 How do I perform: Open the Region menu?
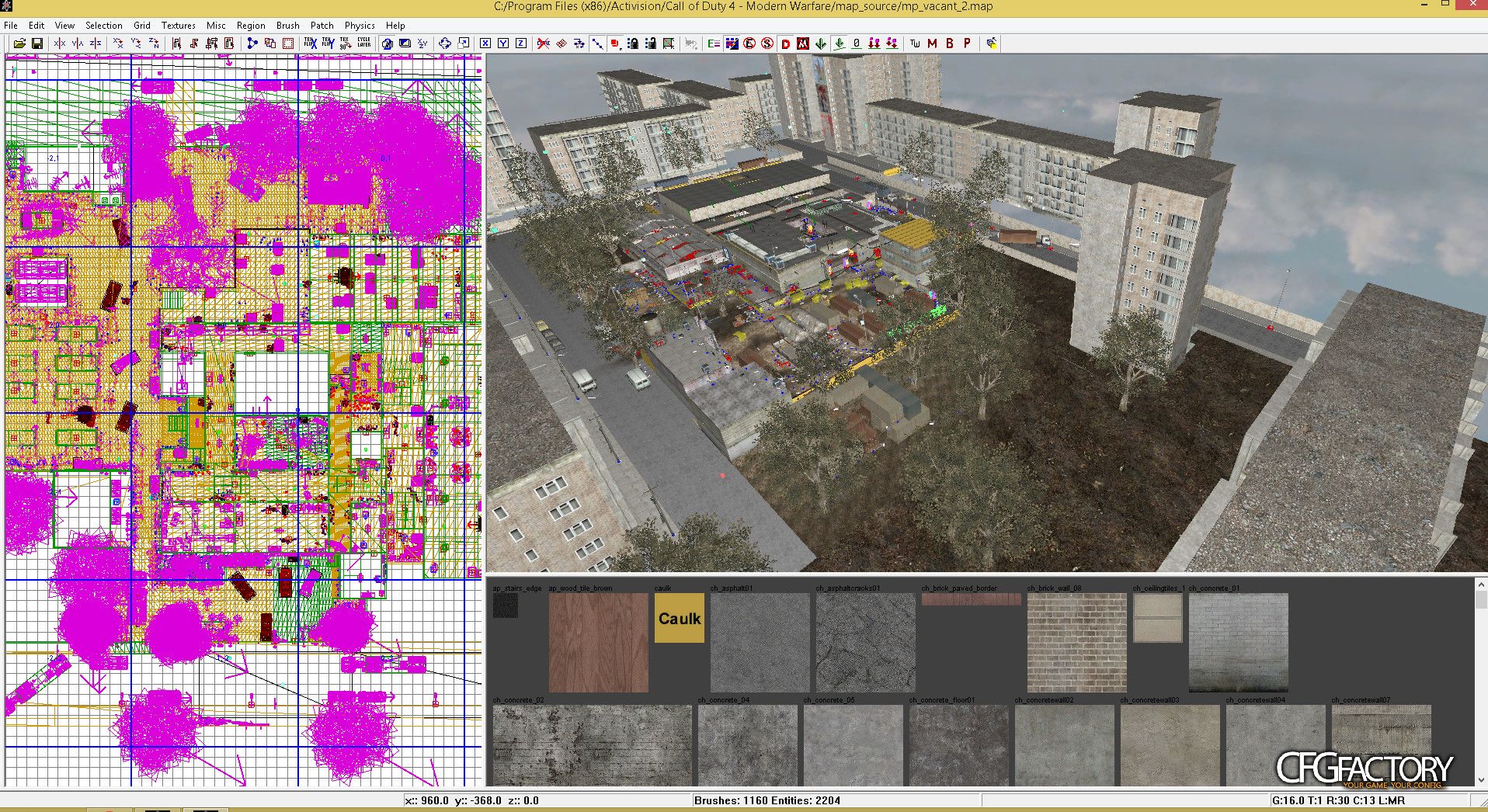point(251,26)
